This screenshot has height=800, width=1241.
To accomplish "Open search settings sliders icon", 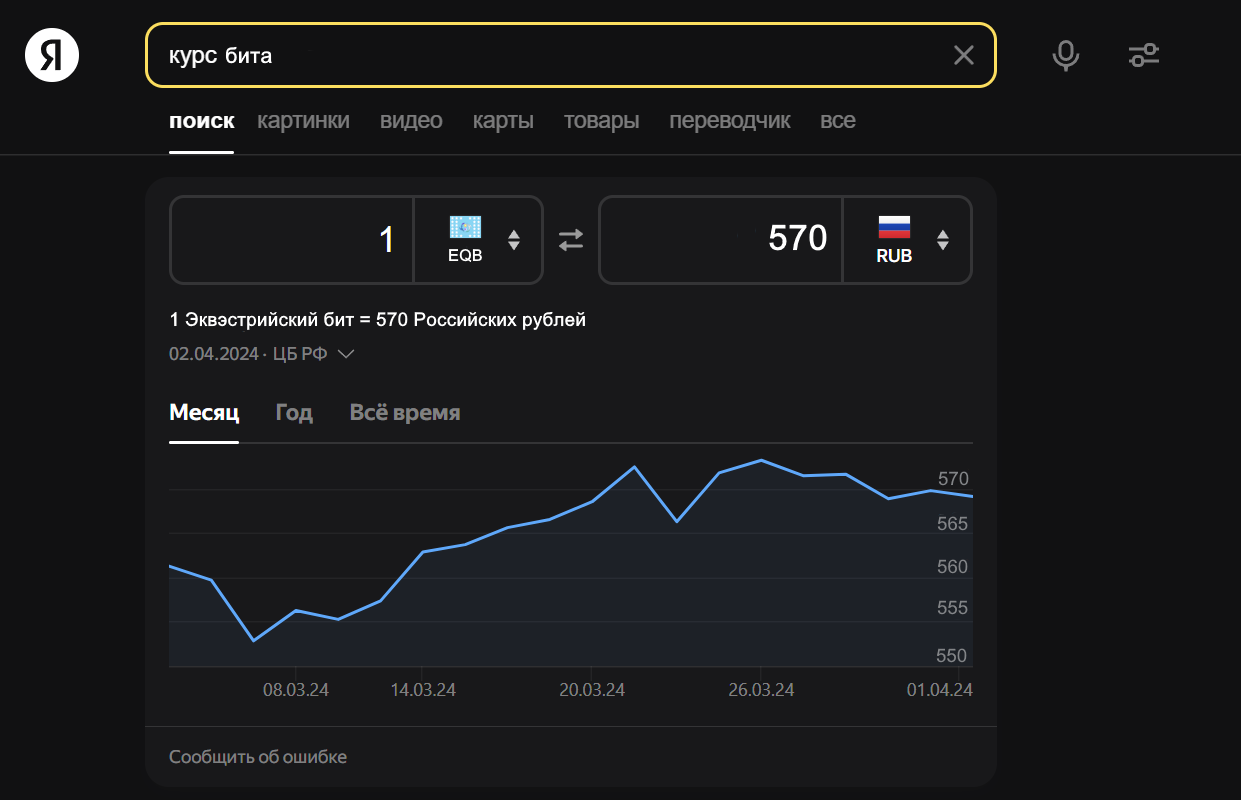I will point(1143,55).
